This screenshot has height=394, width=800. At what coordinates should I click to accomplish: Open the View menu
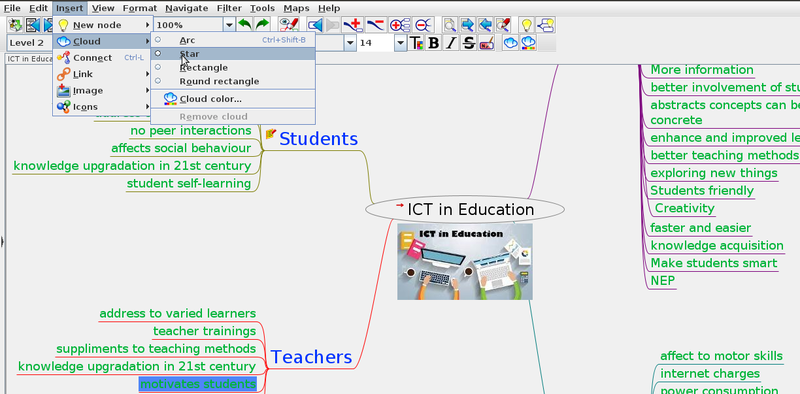(103, 8)
